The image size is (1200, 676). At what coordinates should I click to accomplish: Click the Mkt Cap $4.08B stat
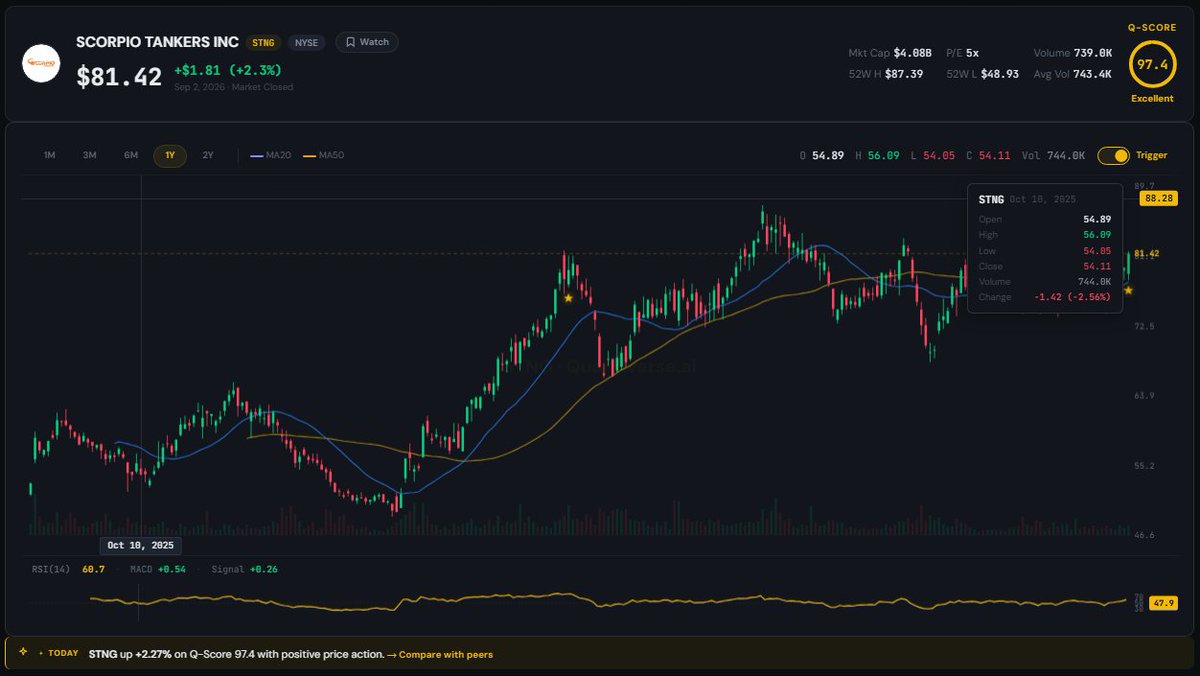click(889, 52)
